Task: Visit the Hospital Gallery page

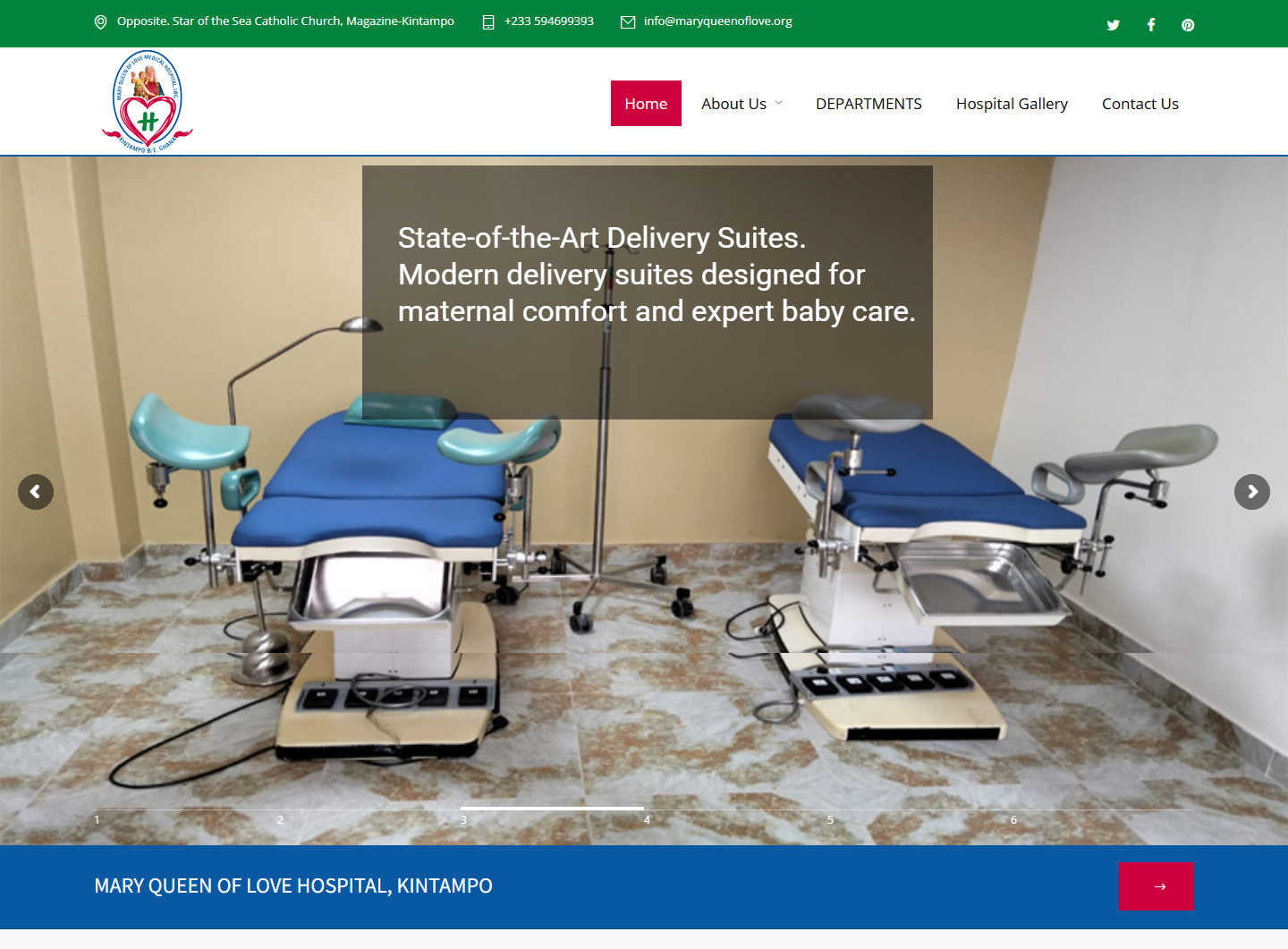Action: [1012, 104]
